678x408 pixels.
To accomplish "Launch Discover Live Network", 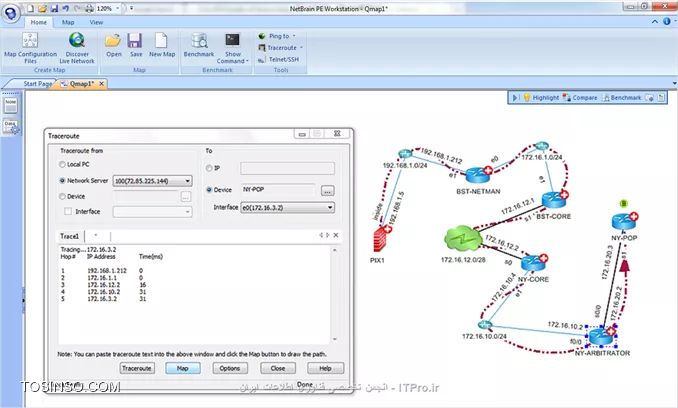I will (77, 48).
